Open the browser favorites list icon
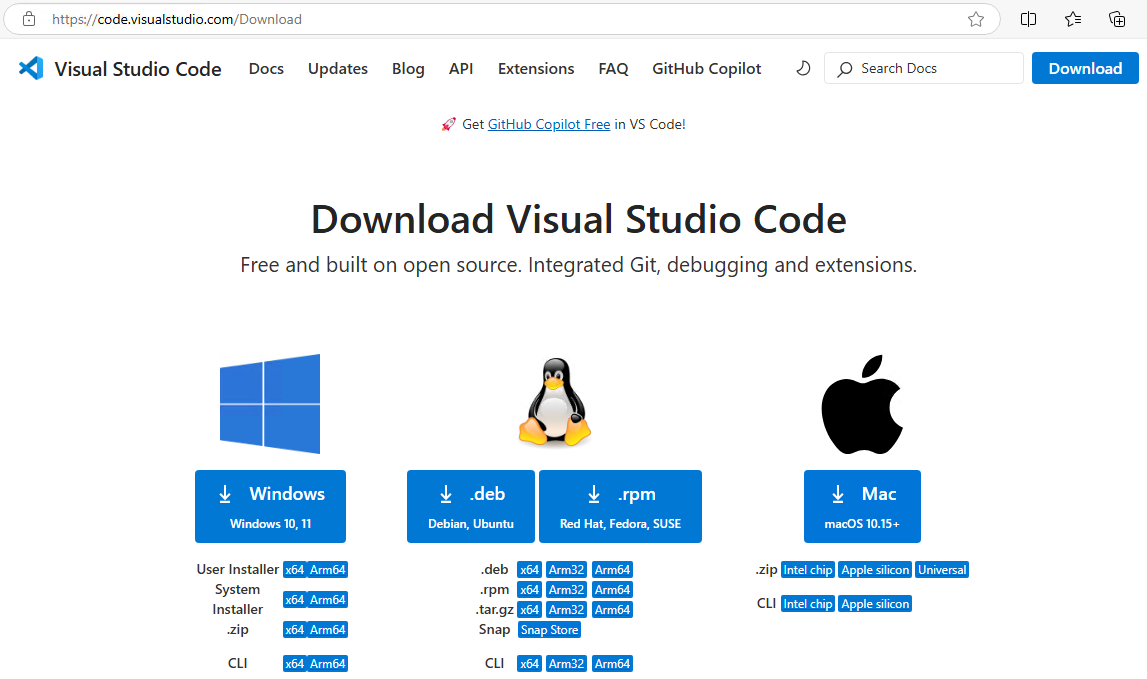Viewport: 1147px width, 679px height. 1073,19
